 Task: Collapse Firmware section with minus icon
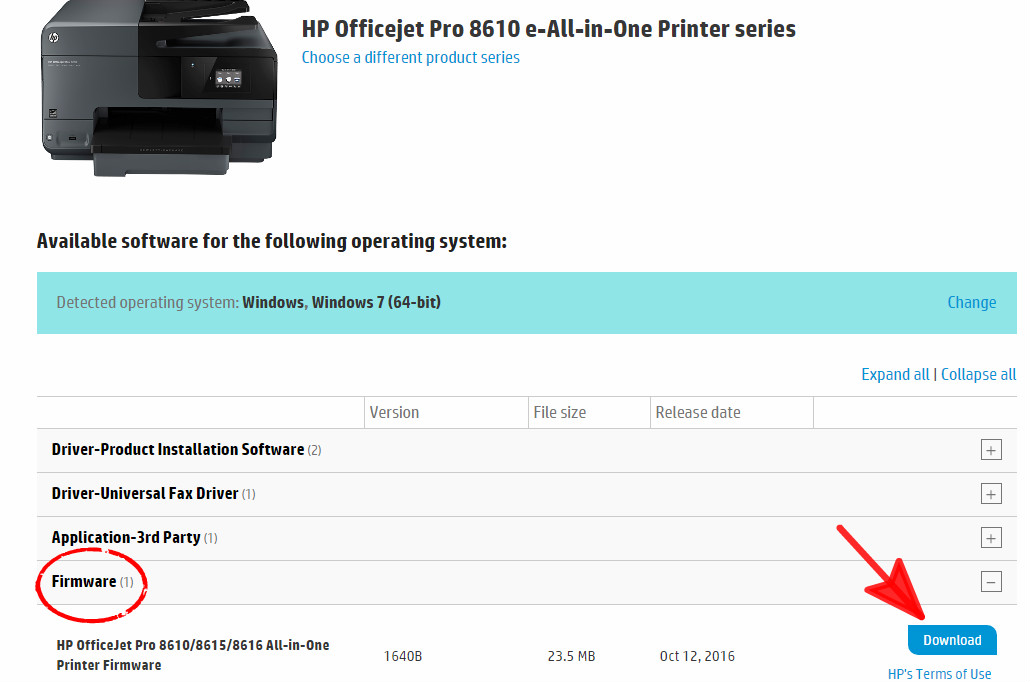tap(991, 581)
